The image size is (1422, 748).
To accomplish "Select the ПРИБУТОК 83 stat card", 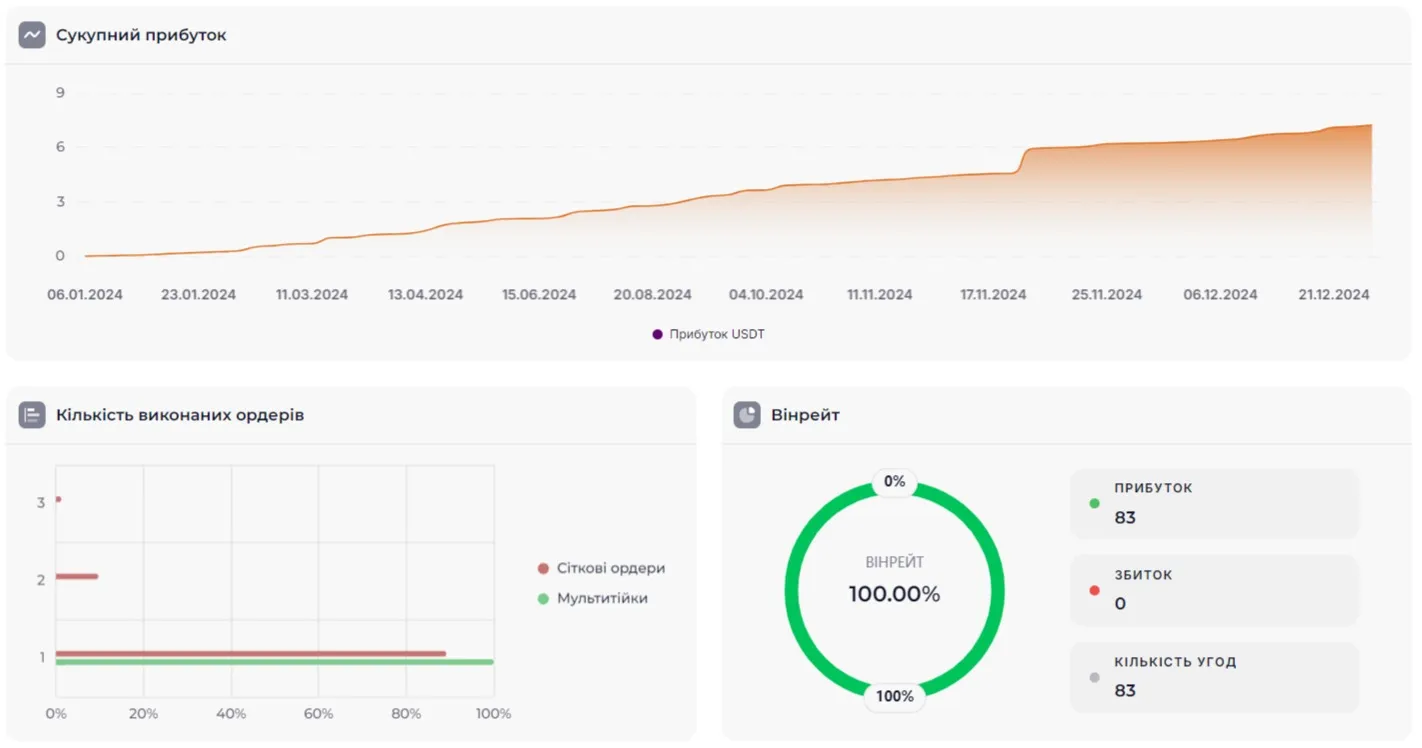I will click(x=1214, y=503).
